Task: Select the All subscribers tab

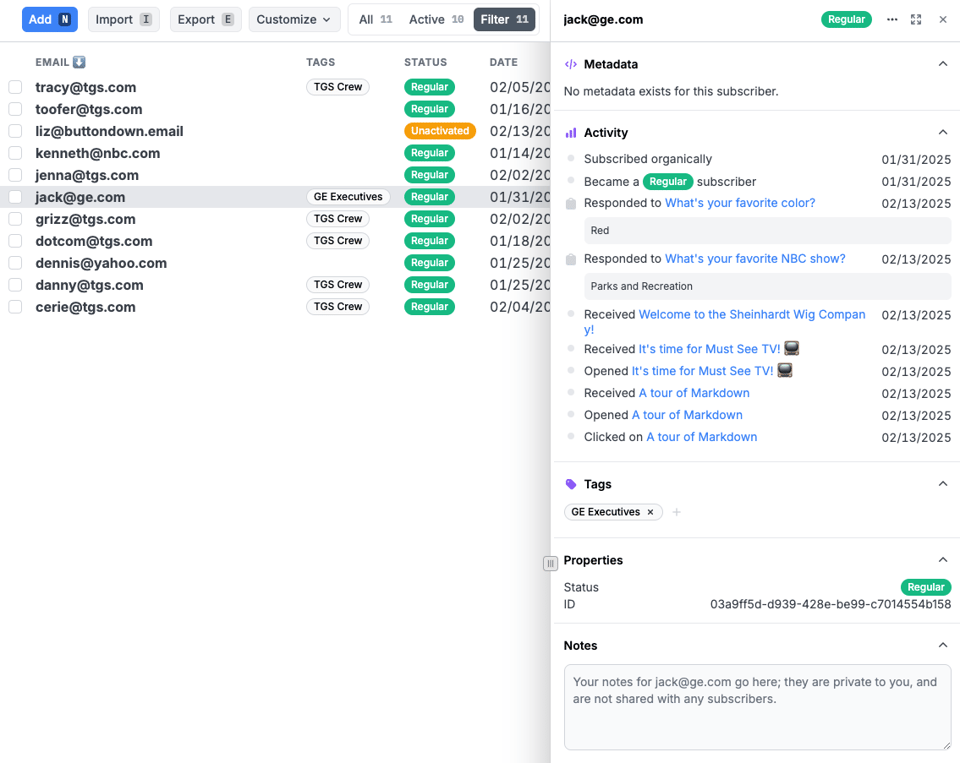Action: point(375,19)
